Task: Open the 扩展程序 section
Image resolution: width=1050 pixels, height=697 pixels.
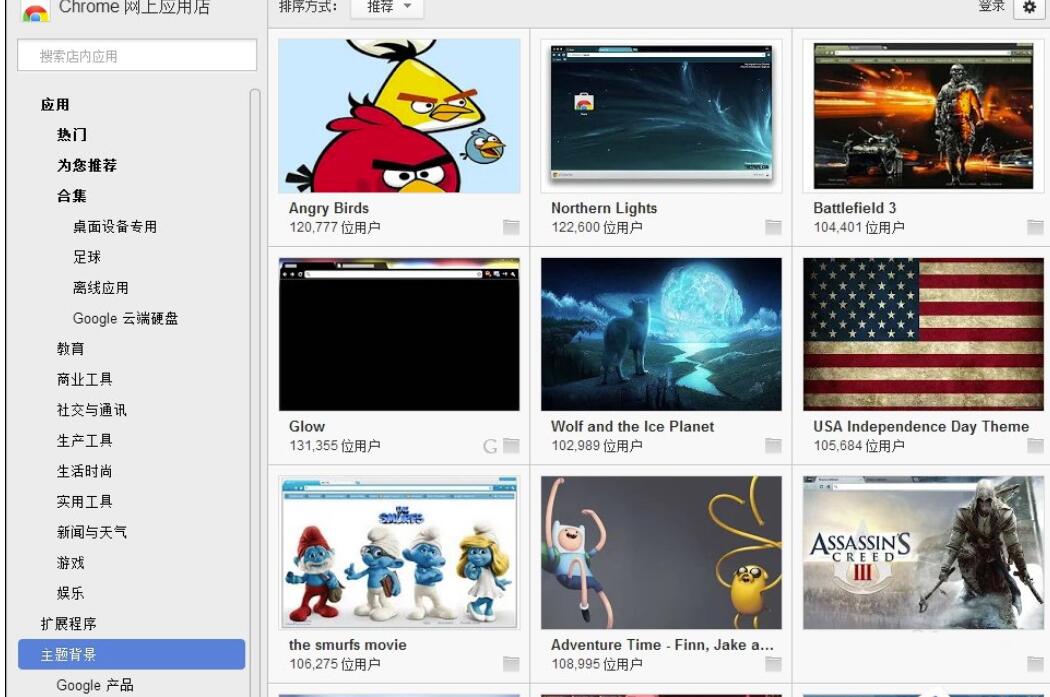Action: pos(68,624)
